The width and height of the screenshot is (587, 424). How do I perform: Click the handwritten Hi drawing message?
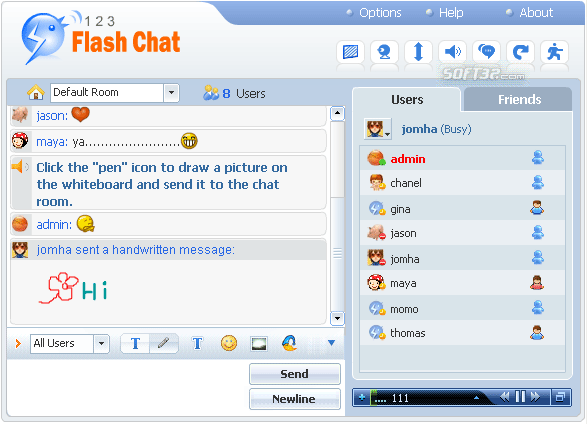73,288
